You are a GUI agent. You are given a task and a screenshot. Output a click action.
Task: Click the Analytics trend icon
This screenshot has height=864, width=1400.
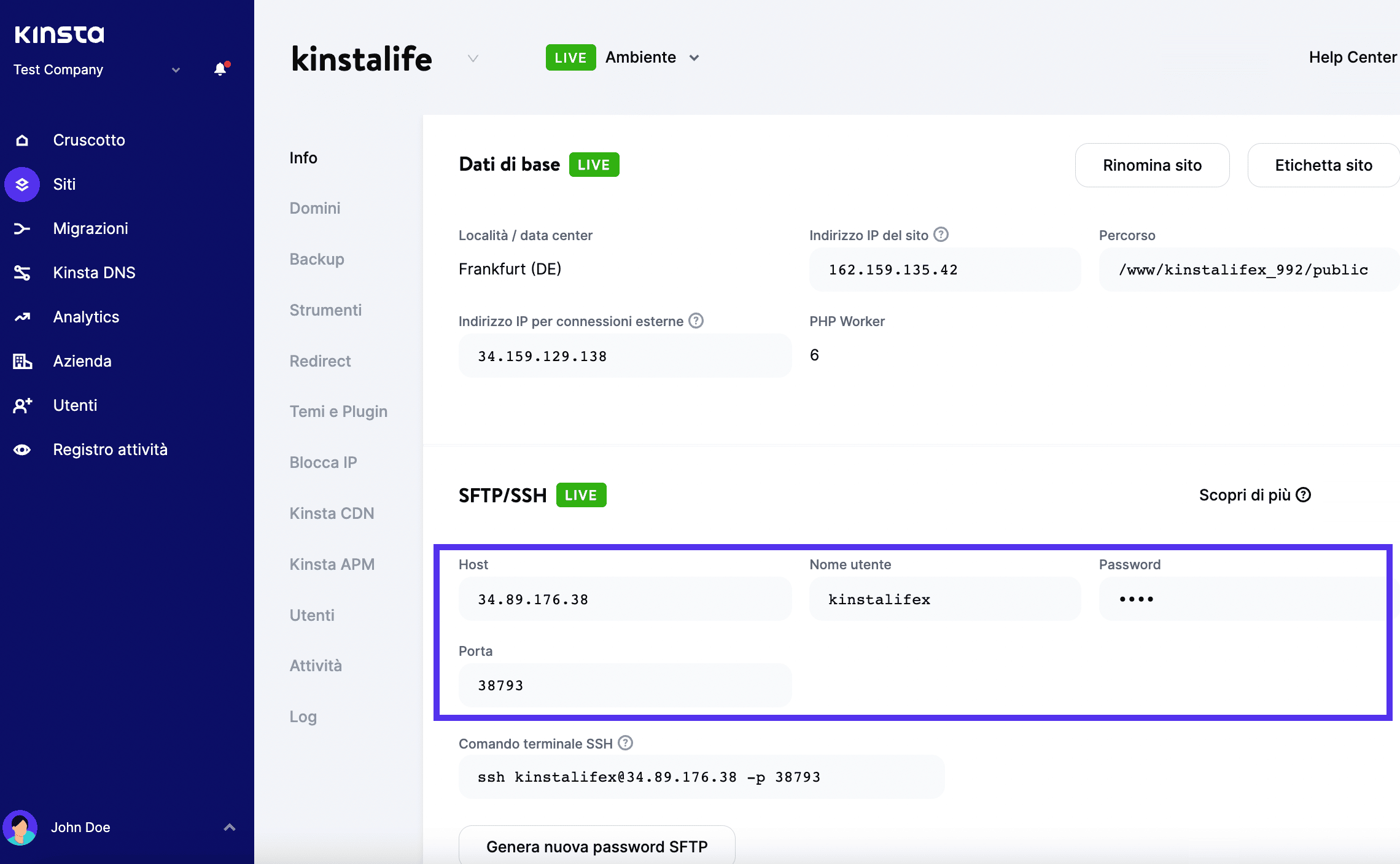(x=22, y=317)
